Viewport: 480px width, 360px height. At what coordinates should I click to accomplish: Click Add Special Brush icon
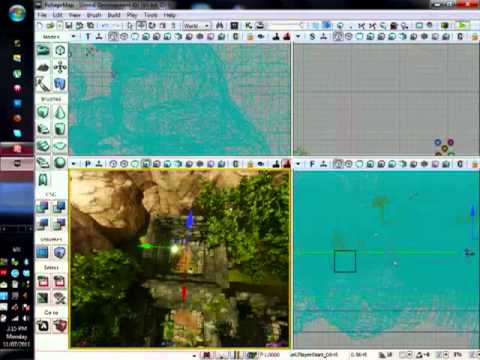coord(43,252)
